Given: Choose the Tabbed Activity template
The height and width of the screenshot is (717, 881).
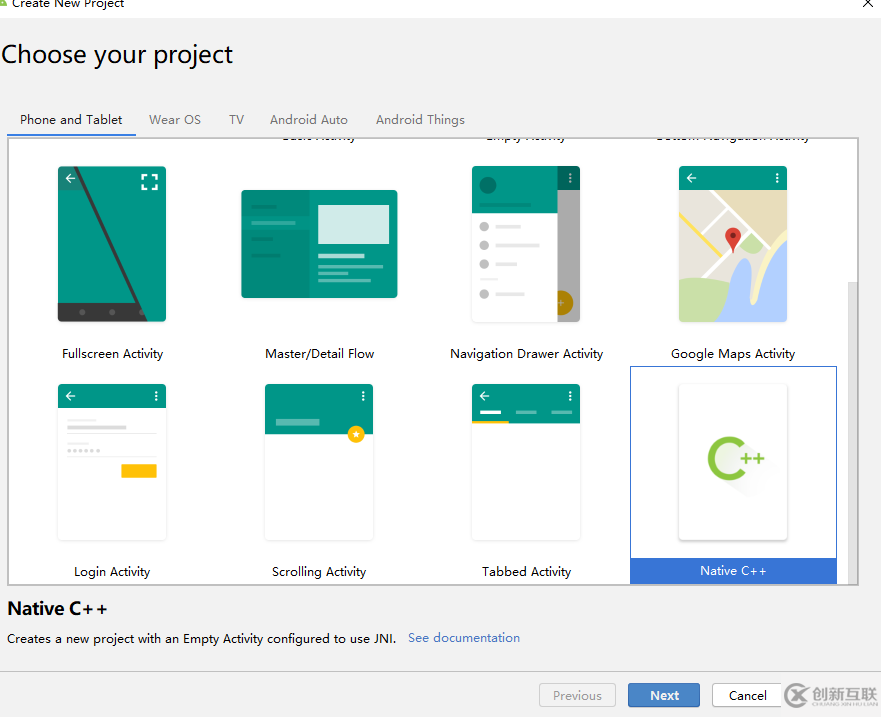Looking at the screenshot, I should click(x=526, y=462).
